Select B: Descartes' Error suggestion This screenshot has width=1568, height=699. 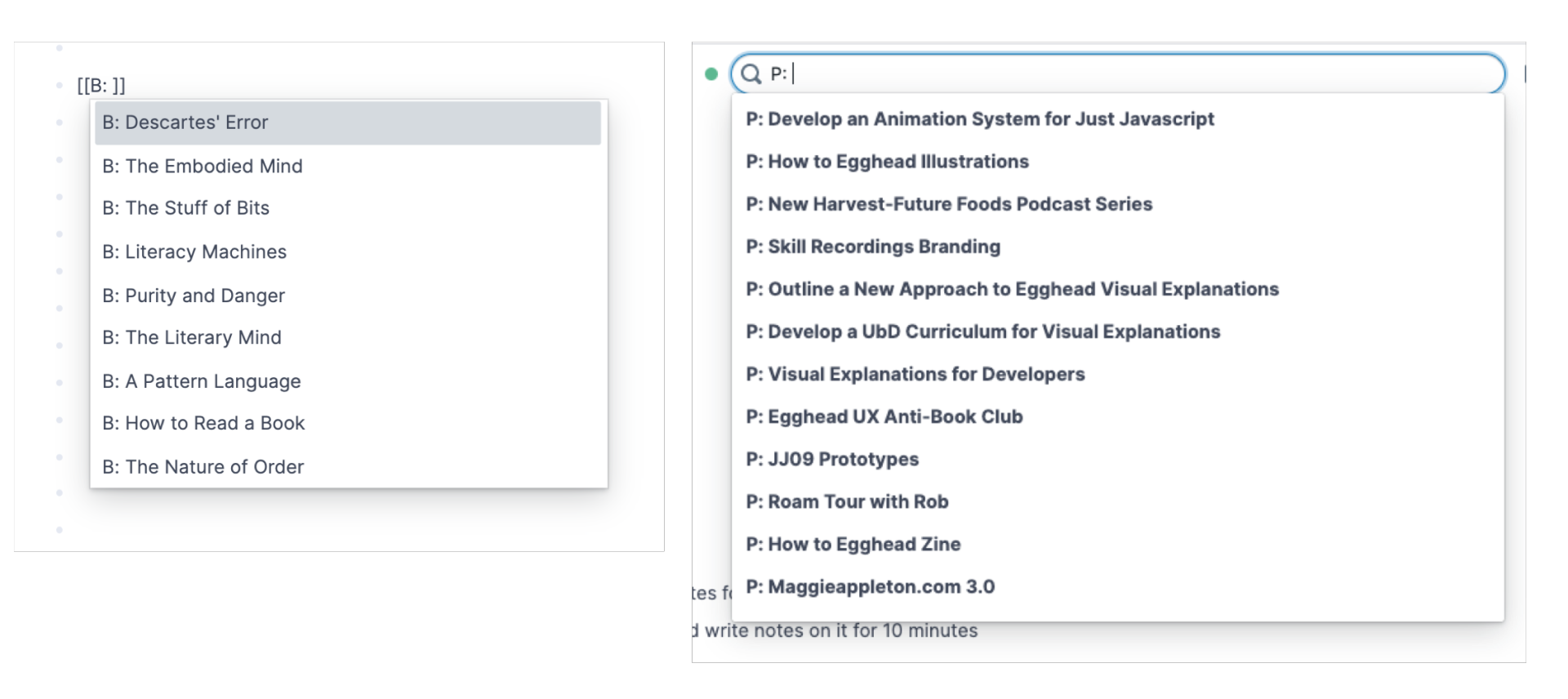pyautogui.click(x=348, y=122)
